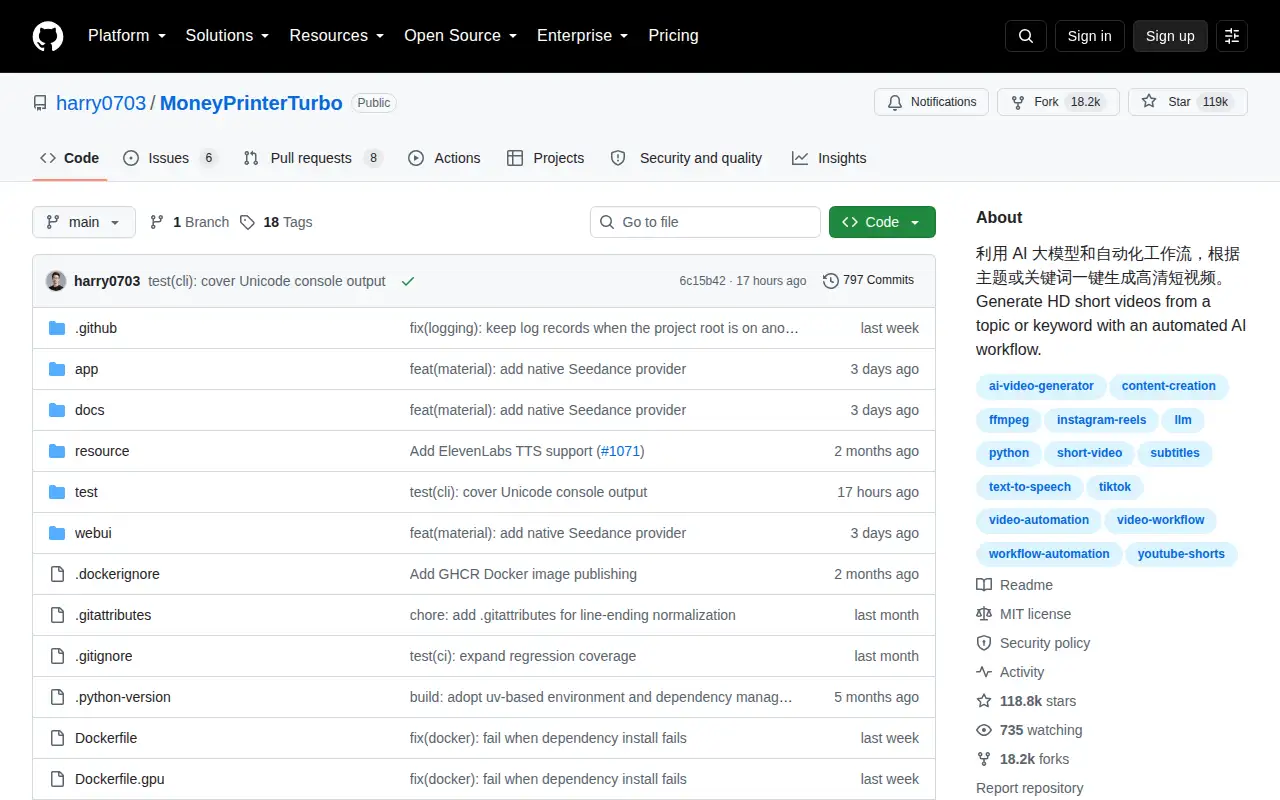
Task: Open the .github folder icon
Action: 57,328
